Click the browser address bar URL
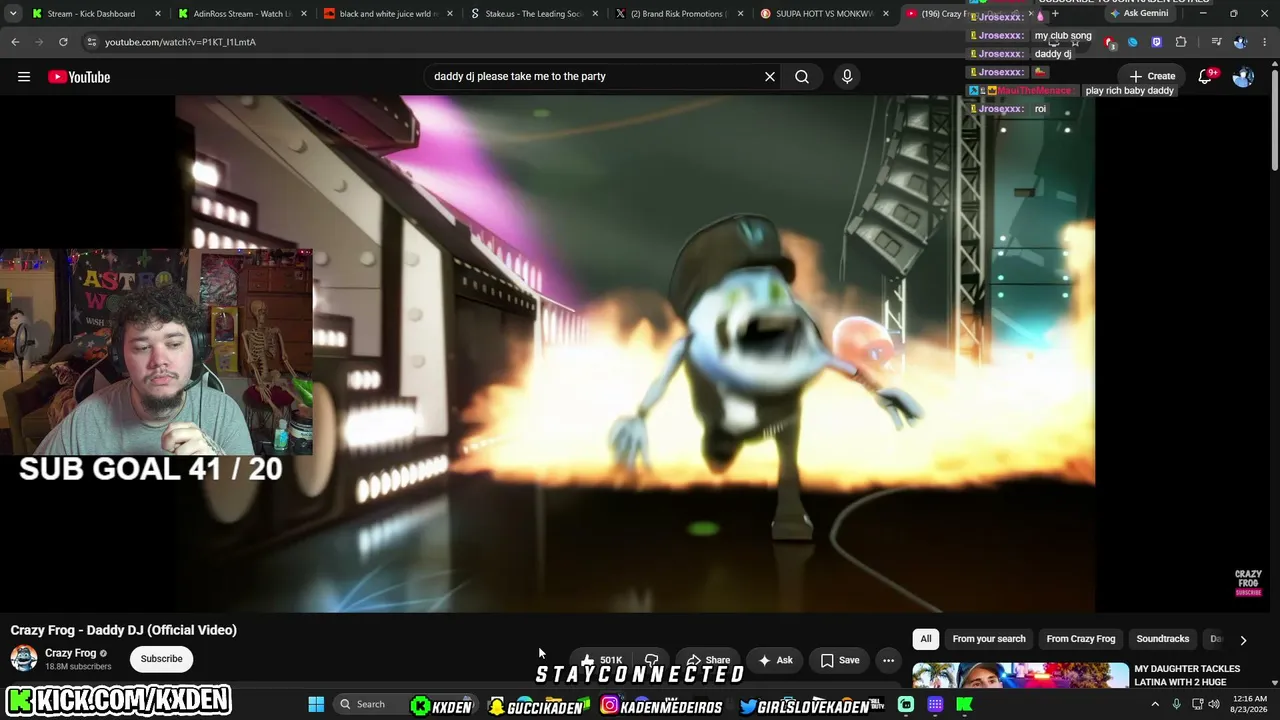This screenshot has height=720, width=1280. (180, 42)
